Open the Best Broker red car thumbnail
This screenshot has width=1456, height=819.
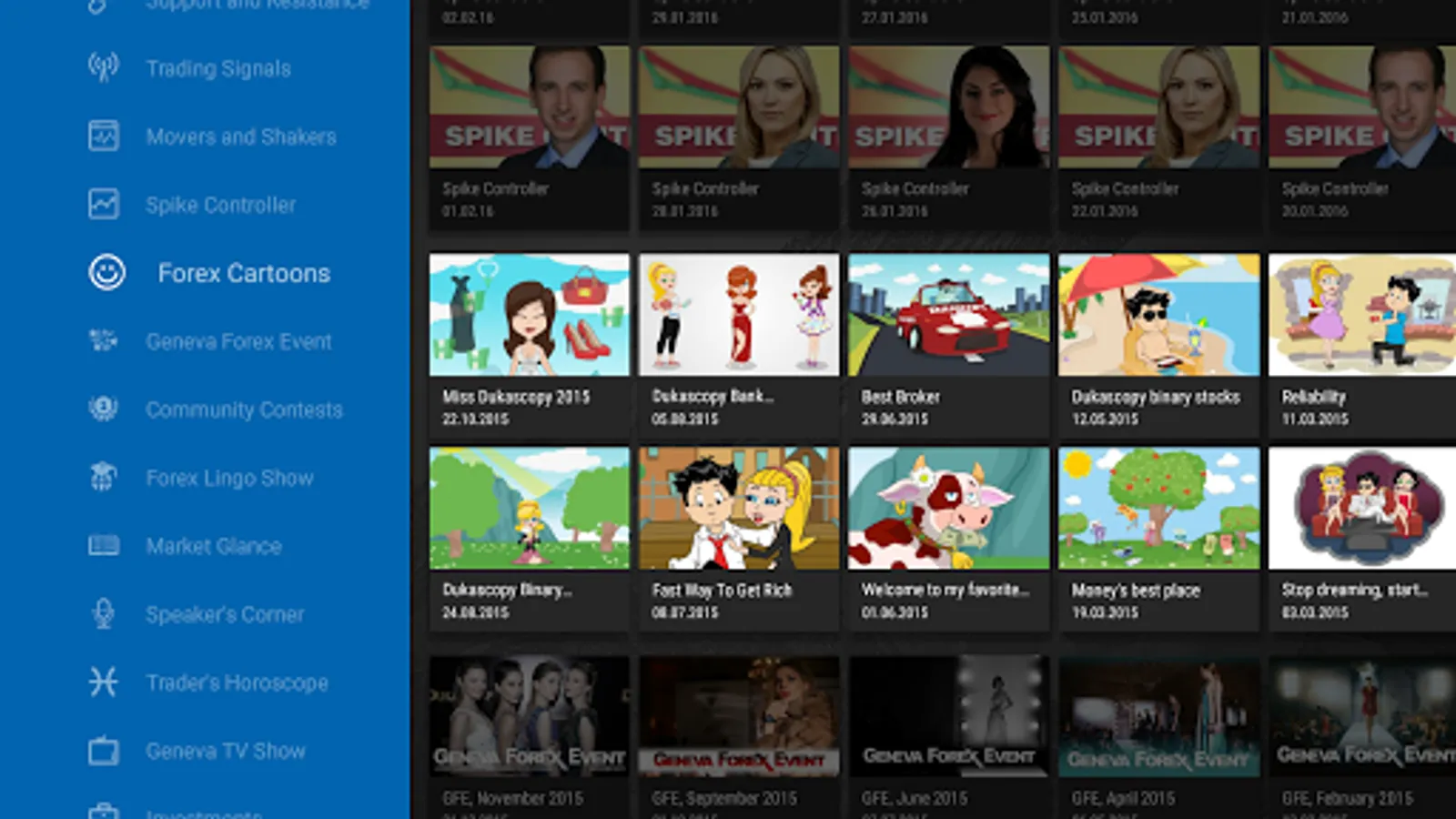tap(948, 315)
